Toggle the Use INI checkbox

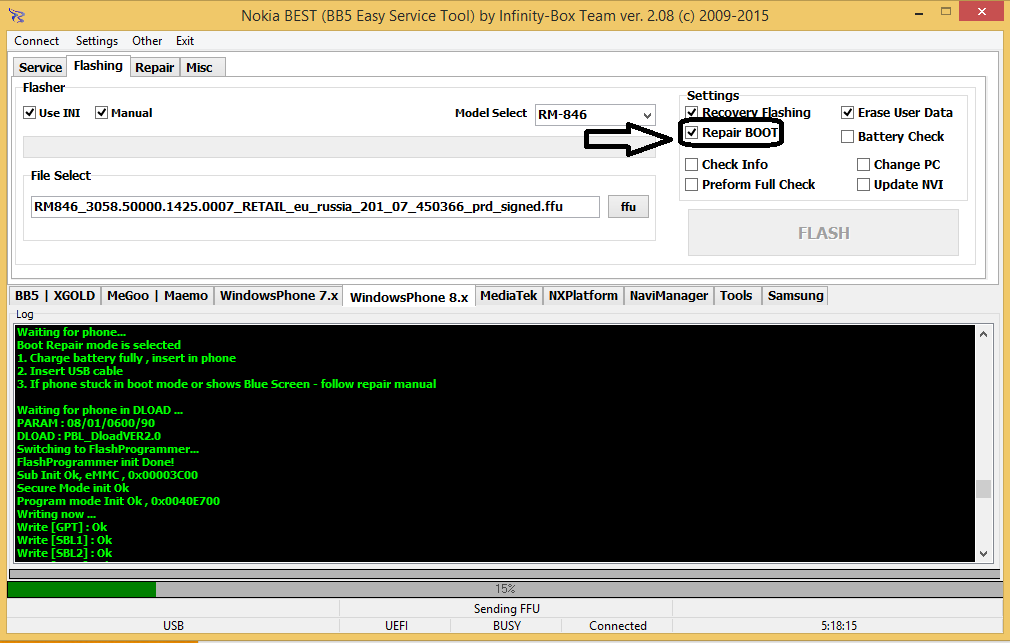pyautogui.click(x=30, y=113)
